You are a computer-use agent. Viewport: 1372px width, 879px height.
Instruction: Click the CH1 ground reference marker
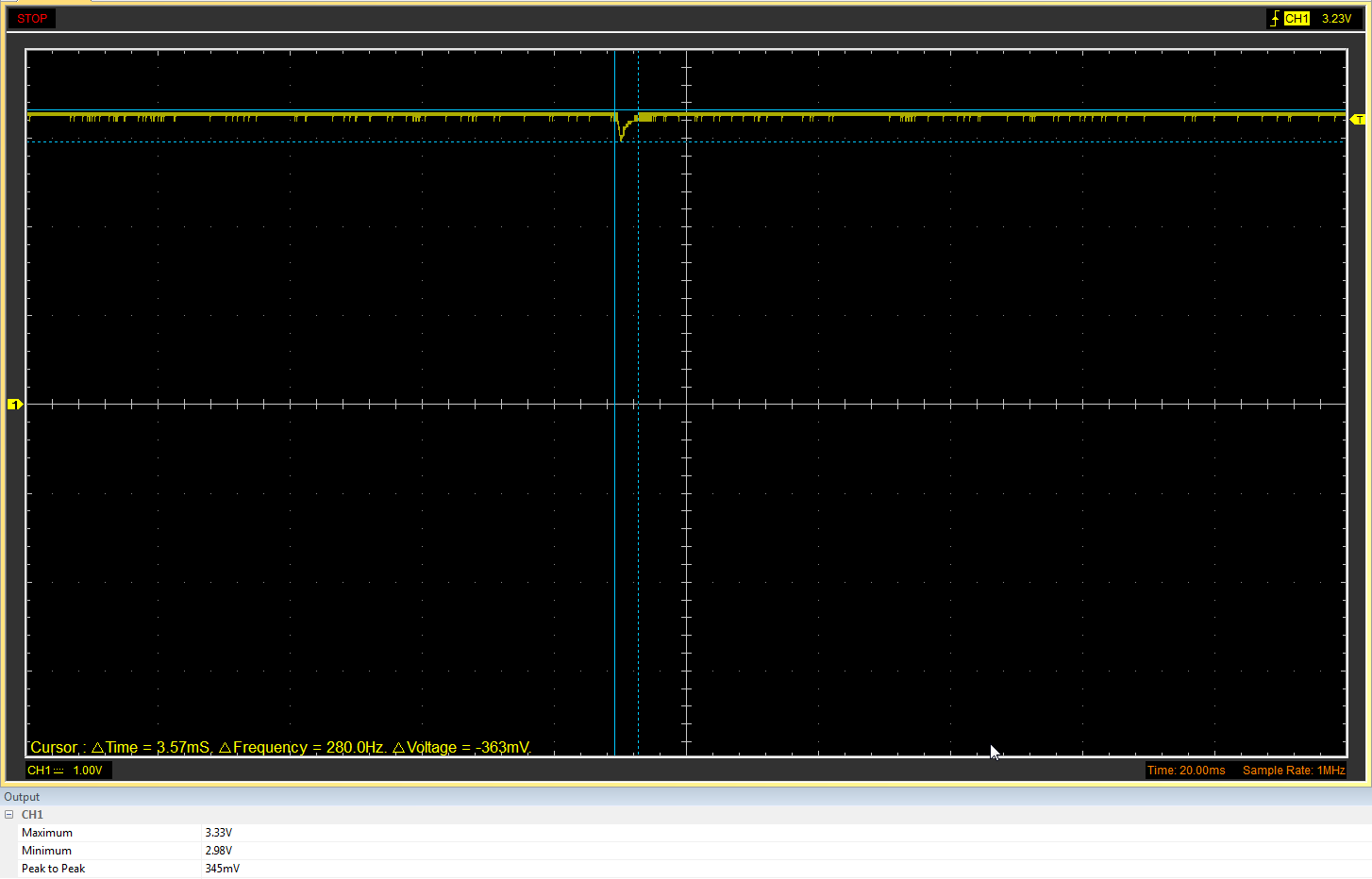point(14,405)
